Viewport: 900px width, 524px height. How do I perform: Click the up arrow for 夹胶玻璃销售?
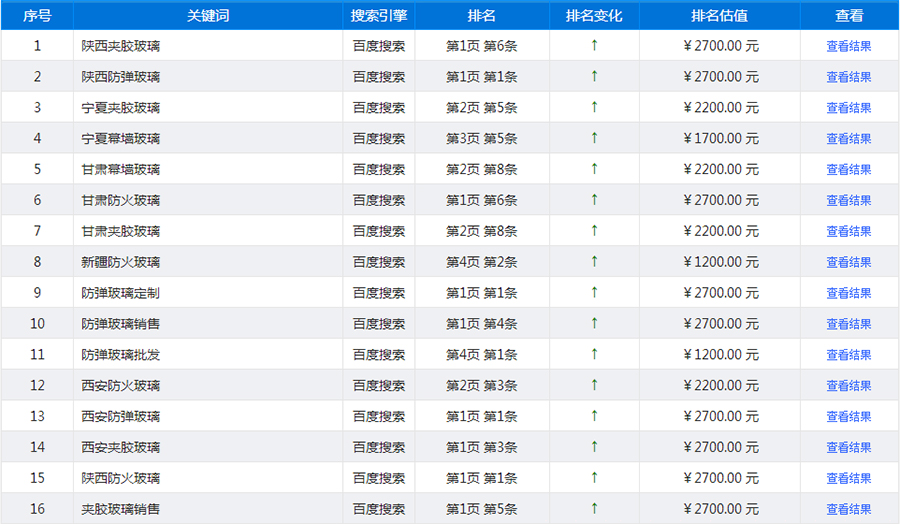[594, 509]
